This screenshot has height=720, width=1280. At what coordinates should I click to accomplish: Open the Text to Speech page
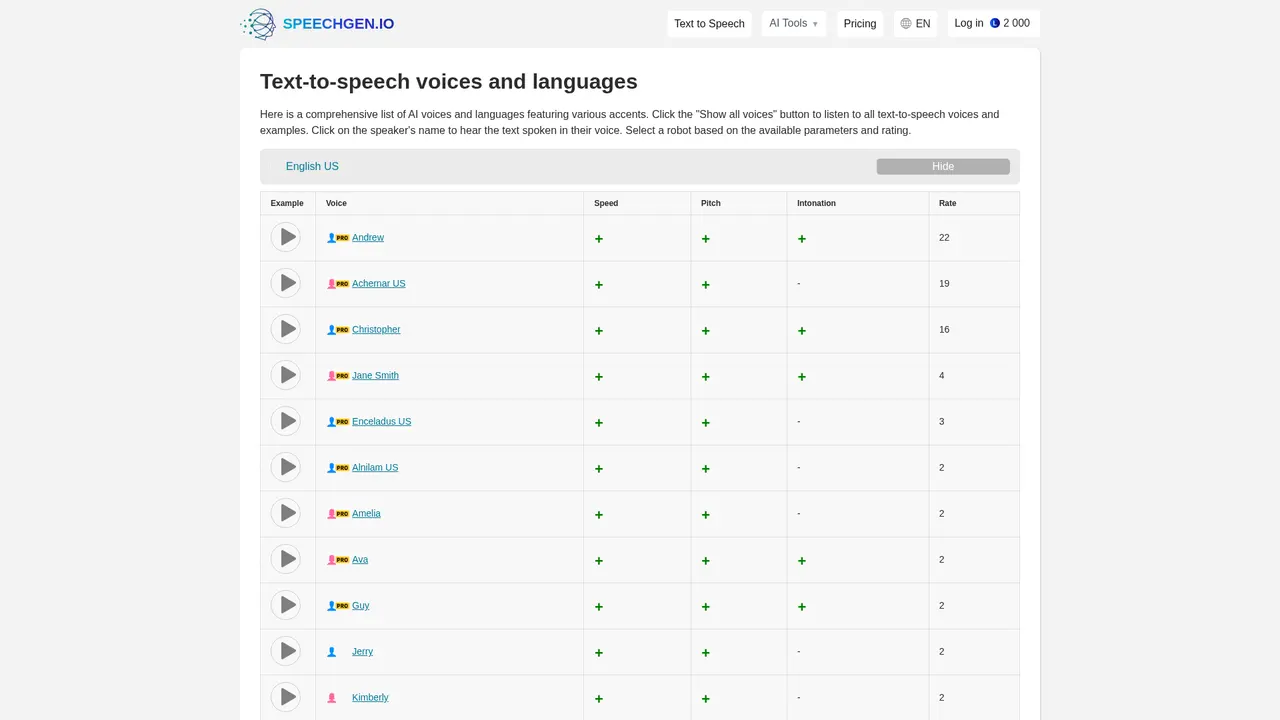(x=709, y=24)
